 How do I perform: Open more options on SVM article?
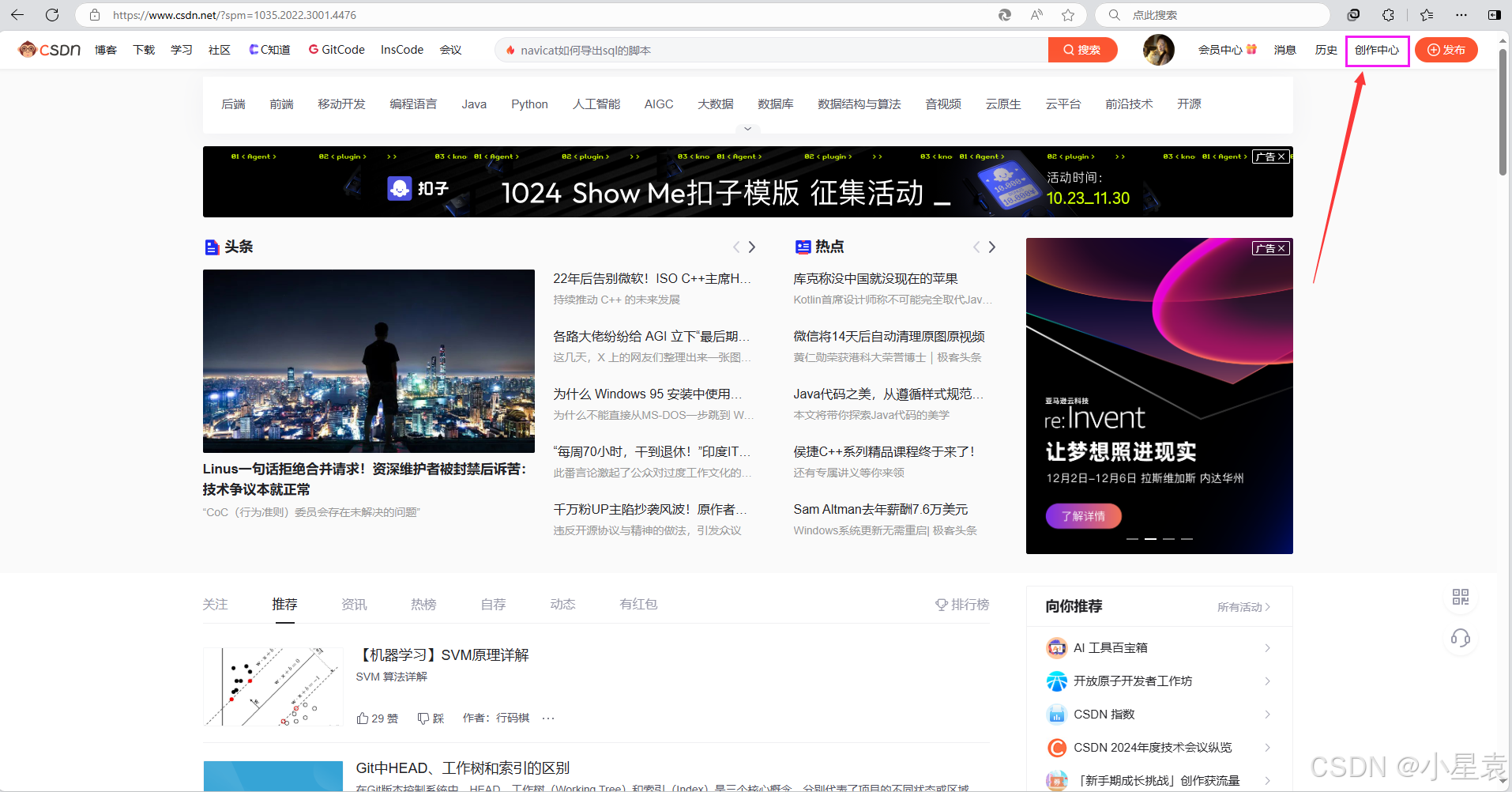(x=548, y=718)
